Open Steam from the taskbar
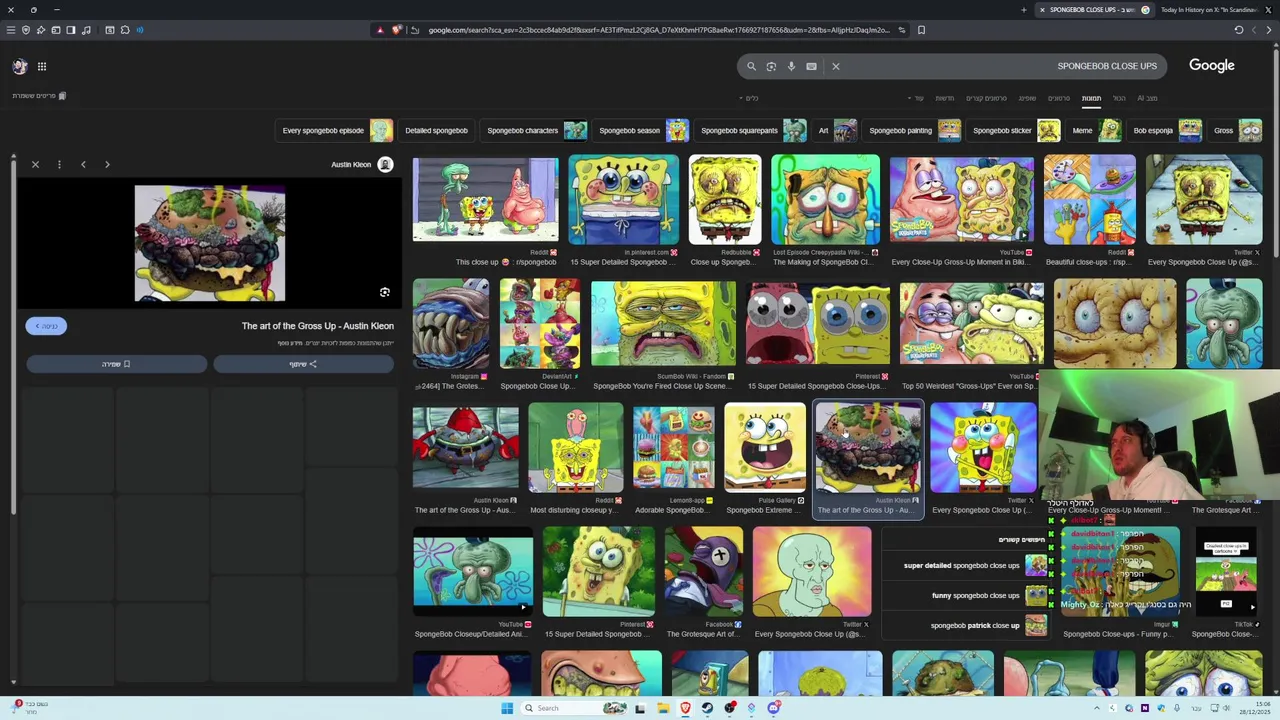The height and width of the screenshot is (720, 1280). 707,708
